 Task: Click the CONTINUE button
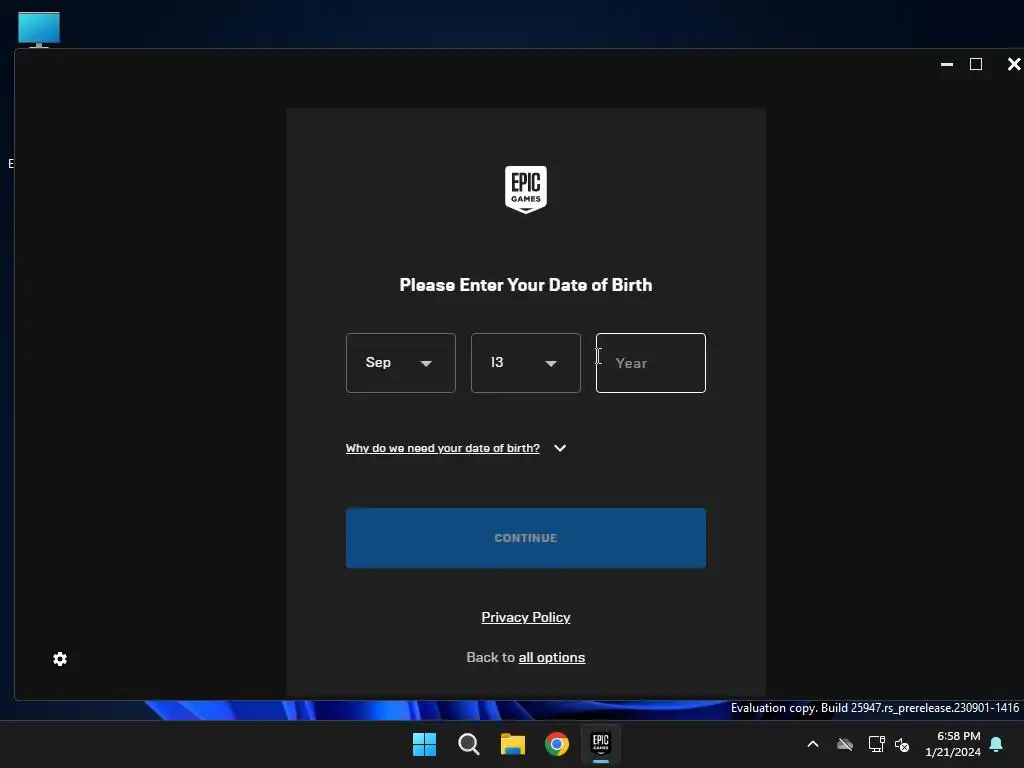click(526, 538)
